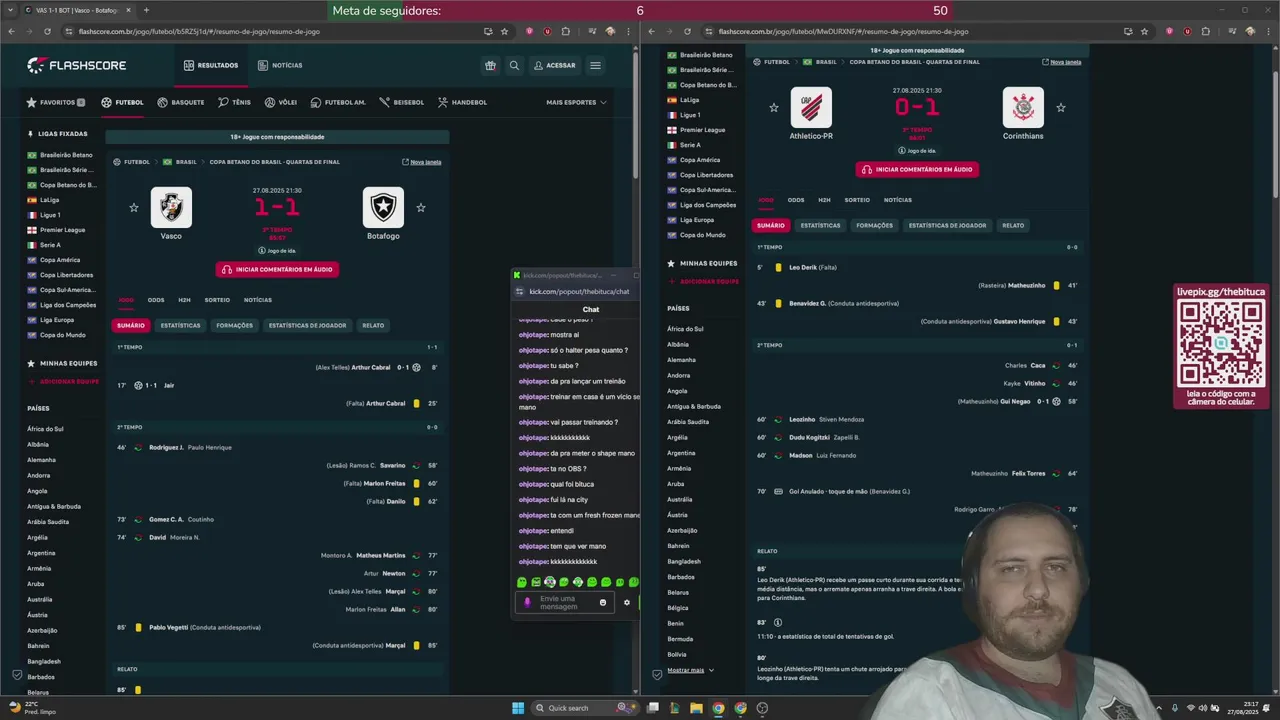Screen dimensions: 1280x720
Task: Select Bélgica in right country list
Action: click(678, 608)
